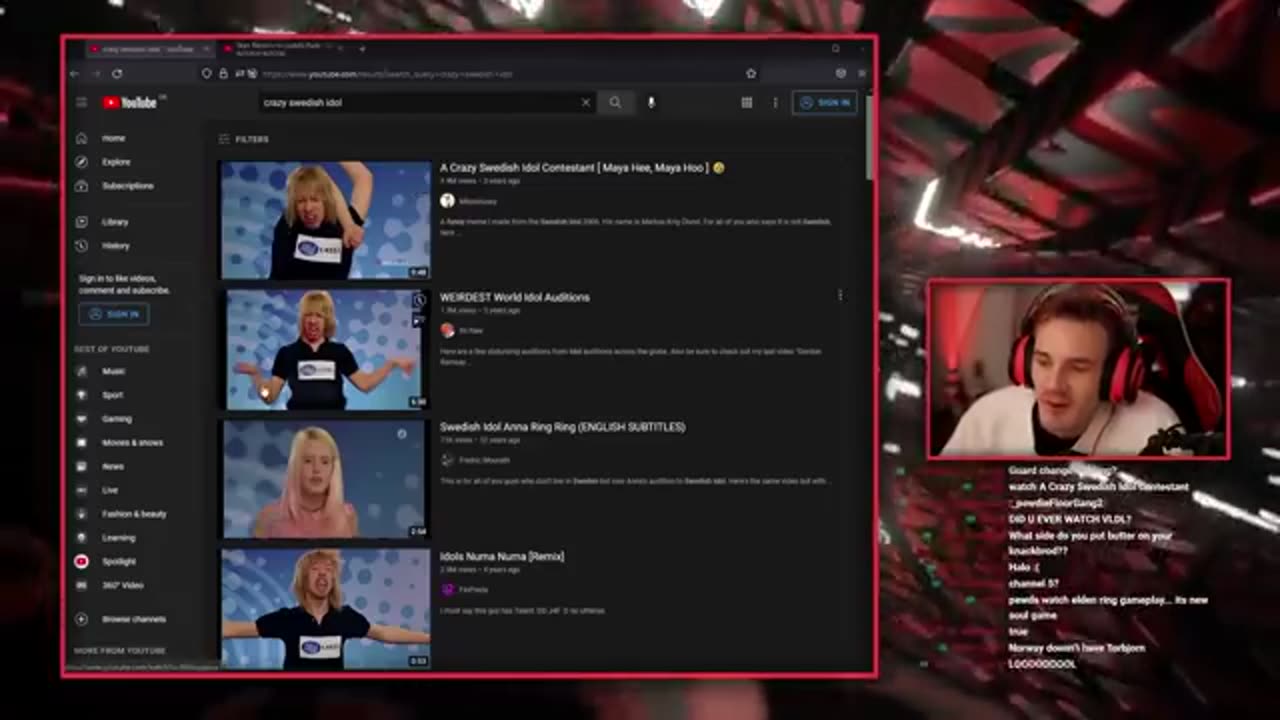This screenshot has height=720, width=1280.
Task: Start voice search with the microphone icon
Action: (x=651, y=102)
